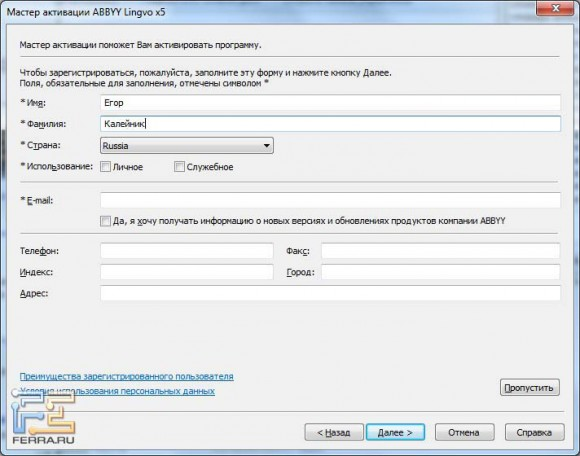580x456 pixels.
Task: Focus the Фамилия field containing Калейник
Action: [x=330, y=124]
